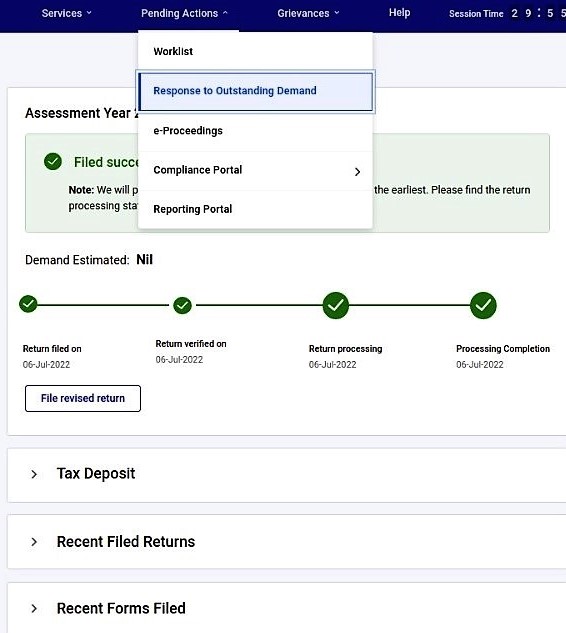Click the Return verified on checkmark

tap(182, 306)
